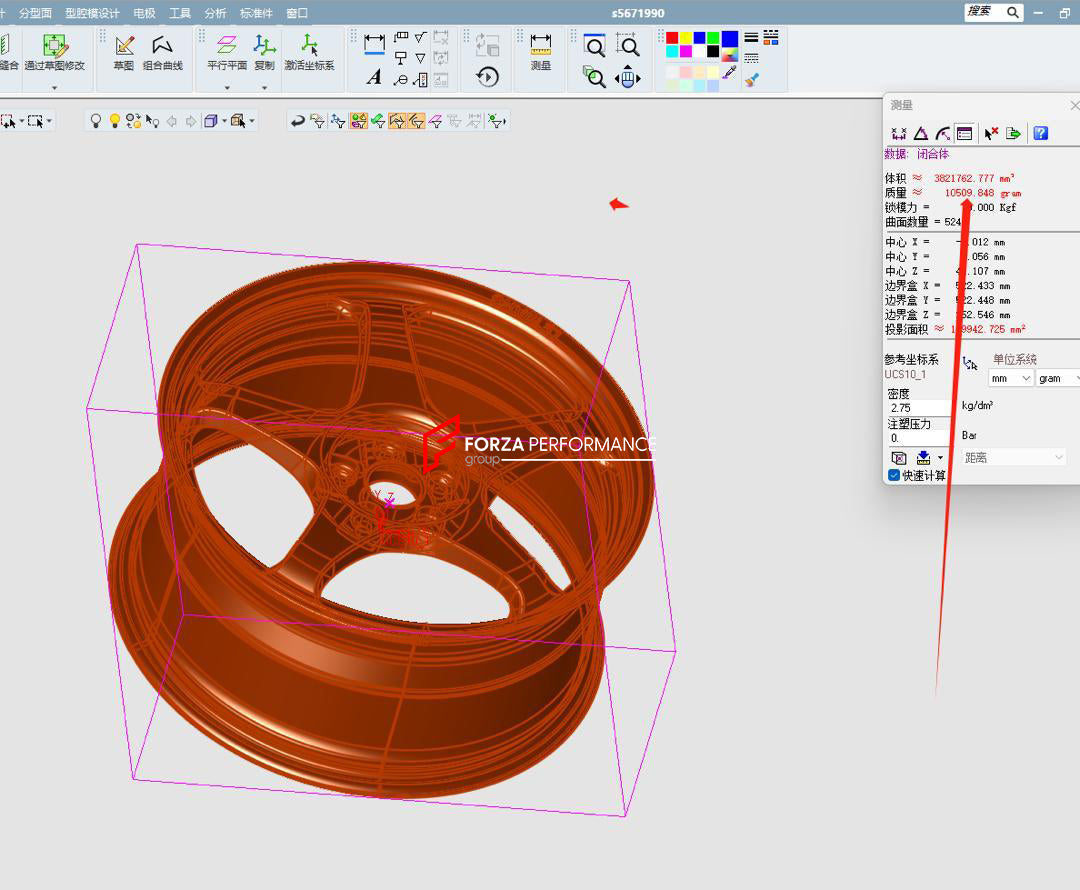Image resolution: width=1080 pixels, height=890 pixels.
Task: Activate the 激活坐标系 coordinate system tool
Action: (x=309, y=52)
